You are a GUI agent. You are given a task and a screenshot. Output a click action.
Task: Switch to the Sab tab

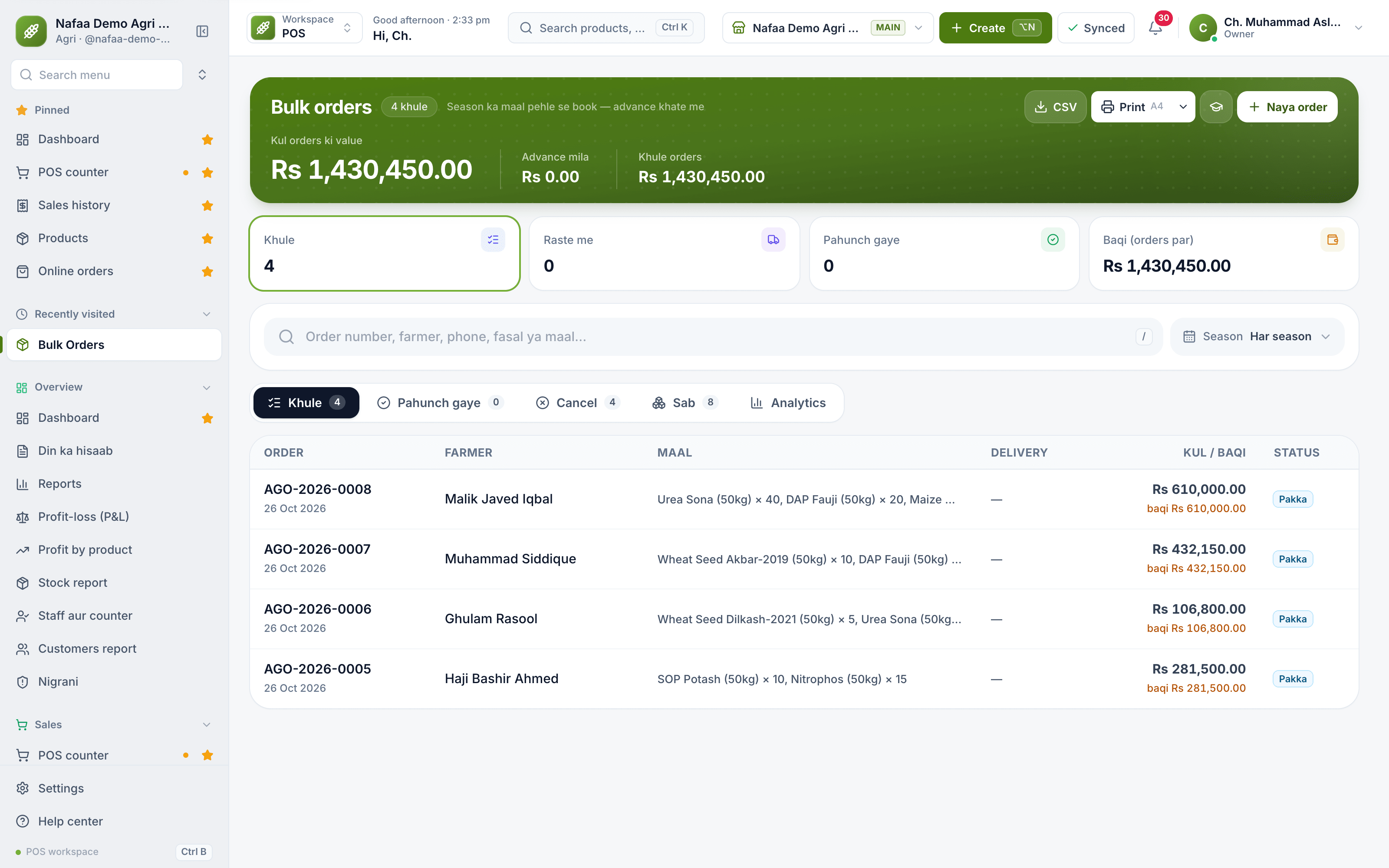pos(685,402)
